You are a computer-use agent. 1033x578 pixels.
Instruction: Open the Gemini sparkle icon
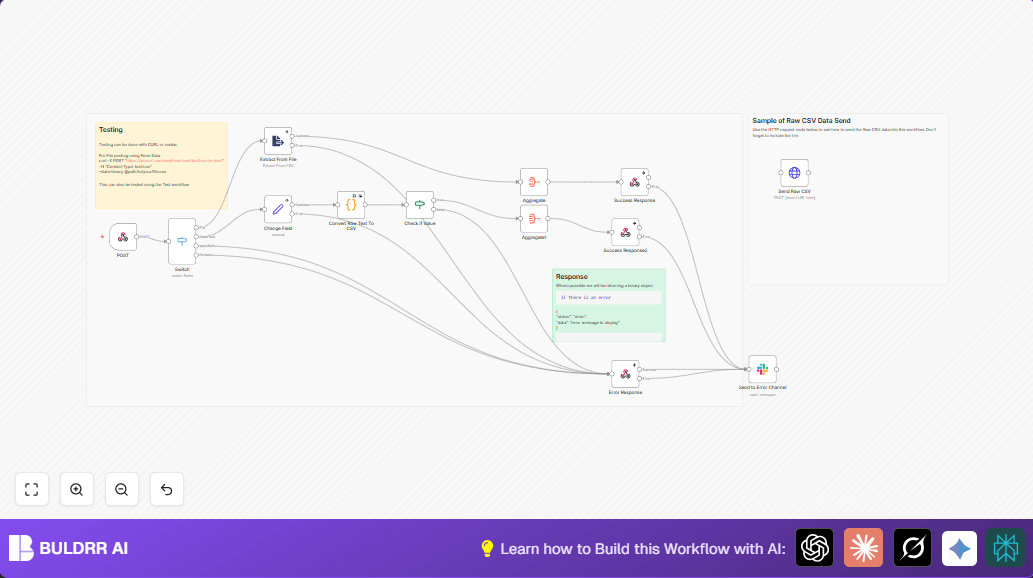(959, 548)
